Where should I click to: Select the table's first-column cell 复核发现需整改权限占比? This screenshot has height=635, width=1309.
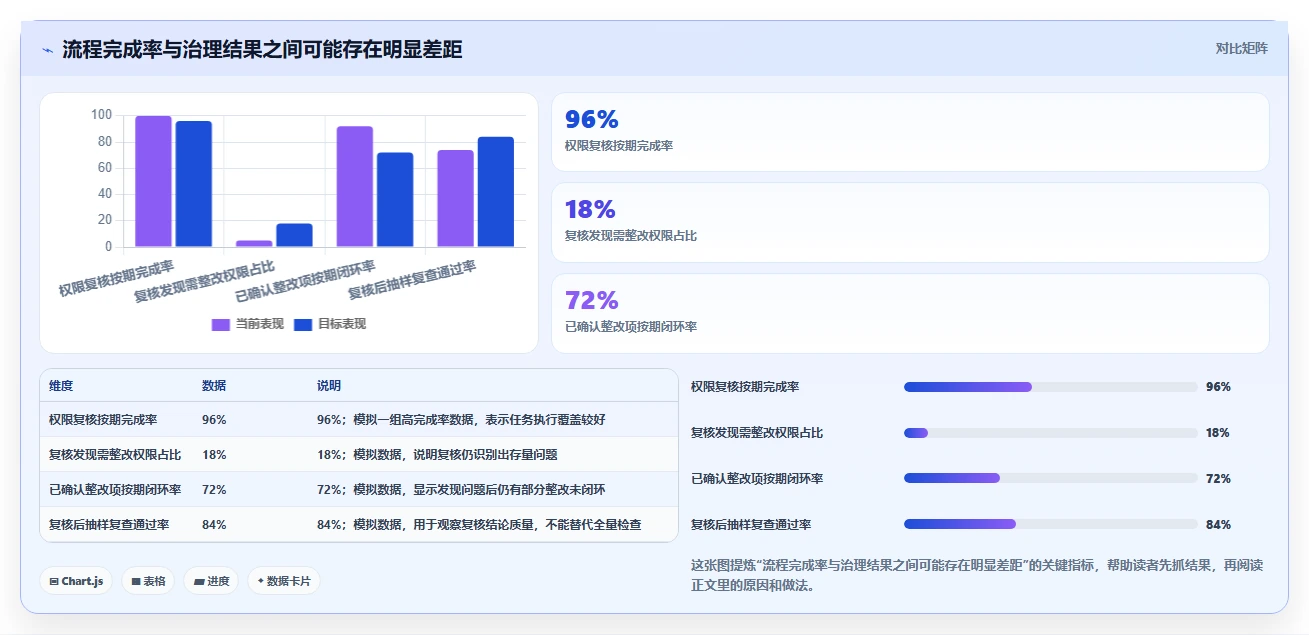[115, 455]
